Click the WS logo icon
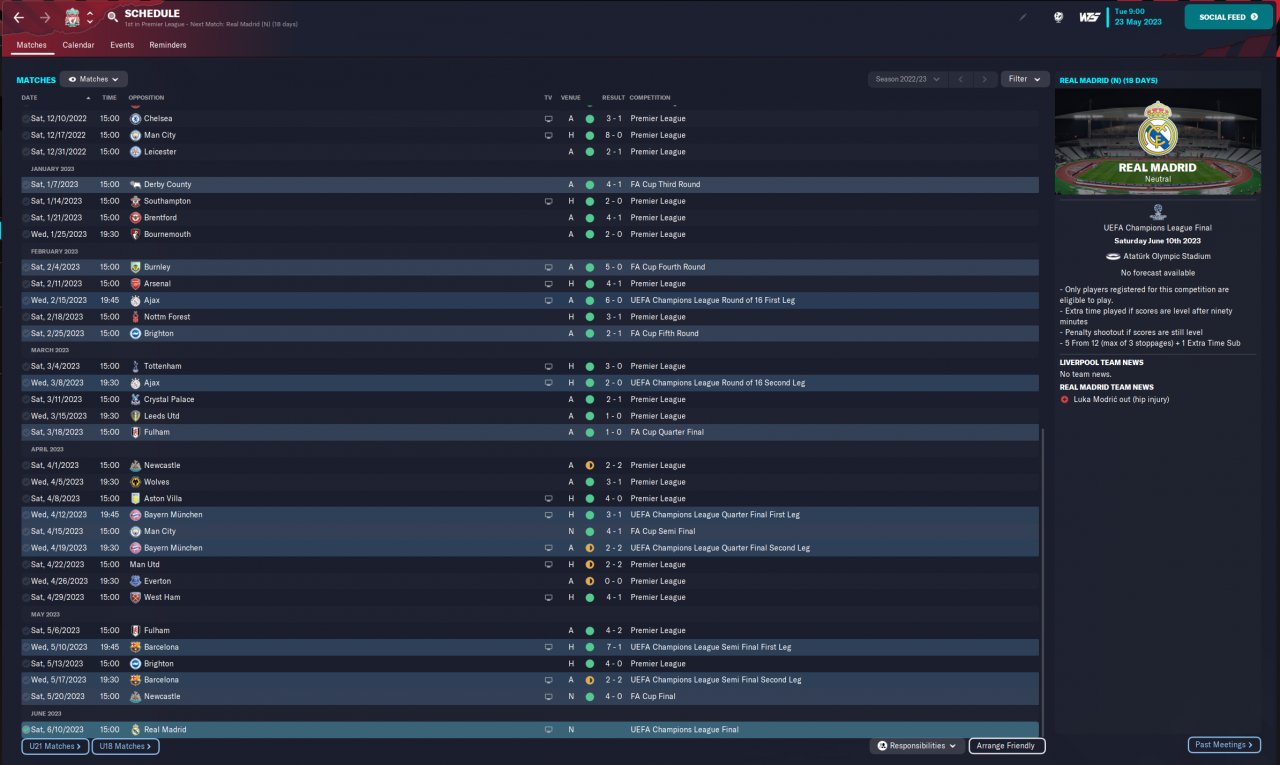This screenshot has height=765, width=1280. pos(1090,17)
